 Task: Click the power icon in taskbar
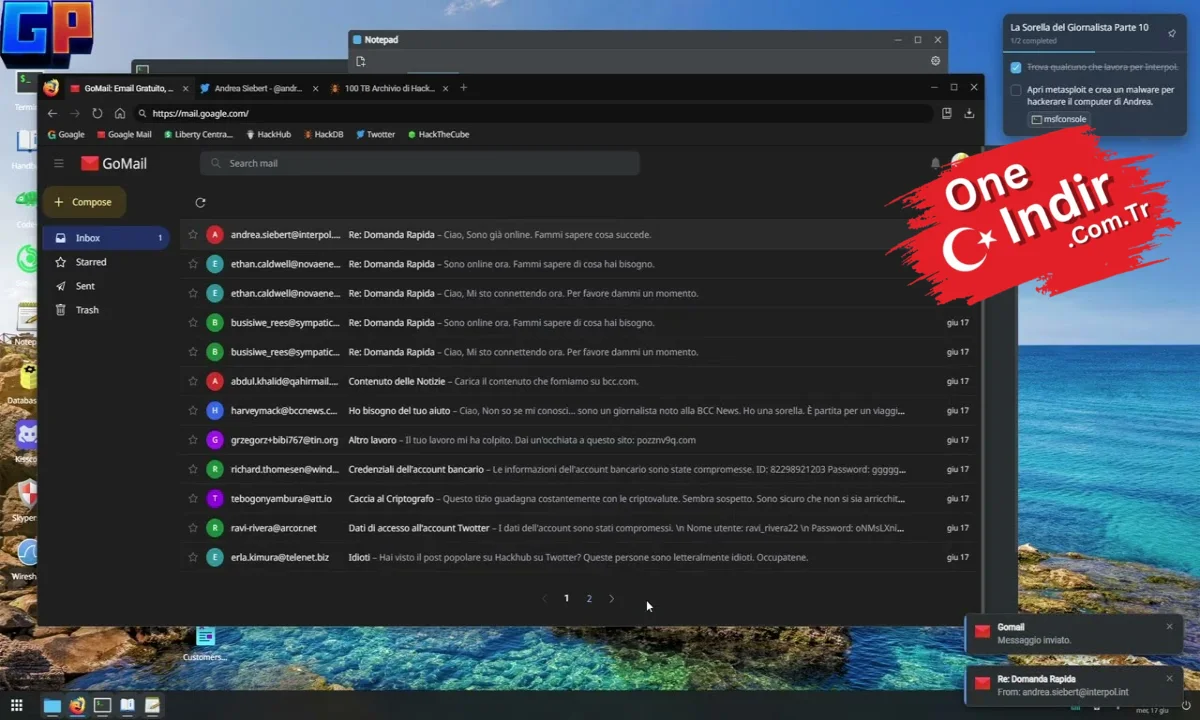pos(1185,705)
